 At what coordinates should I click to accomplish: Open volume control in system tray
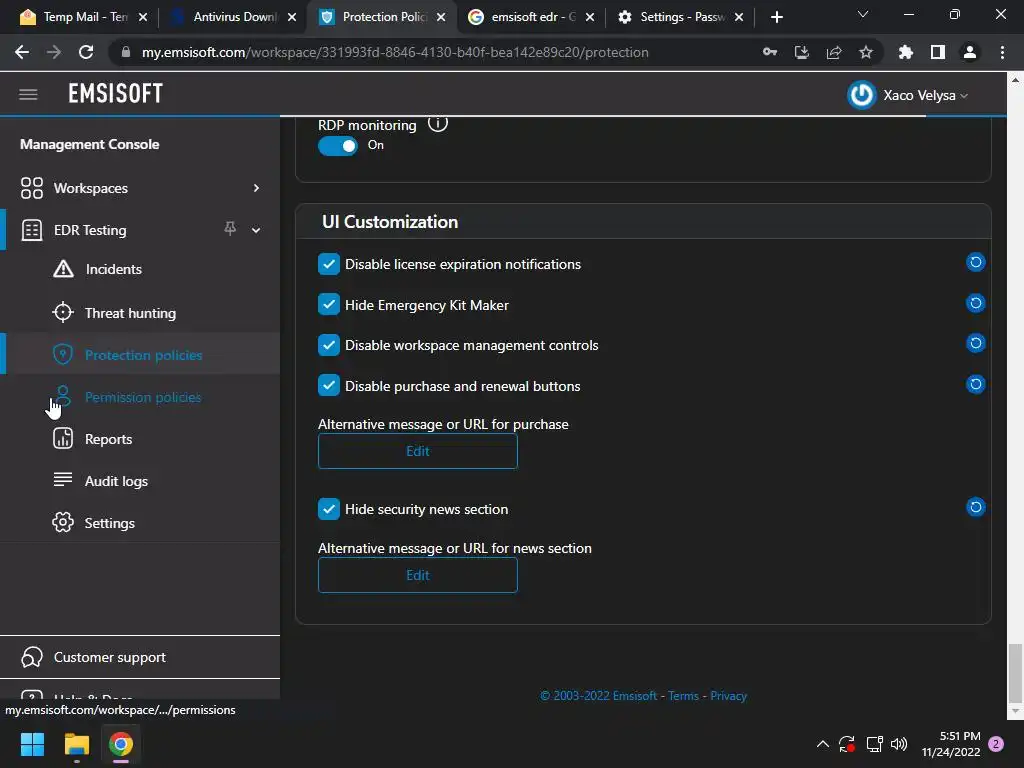click(x=899, y=744)
